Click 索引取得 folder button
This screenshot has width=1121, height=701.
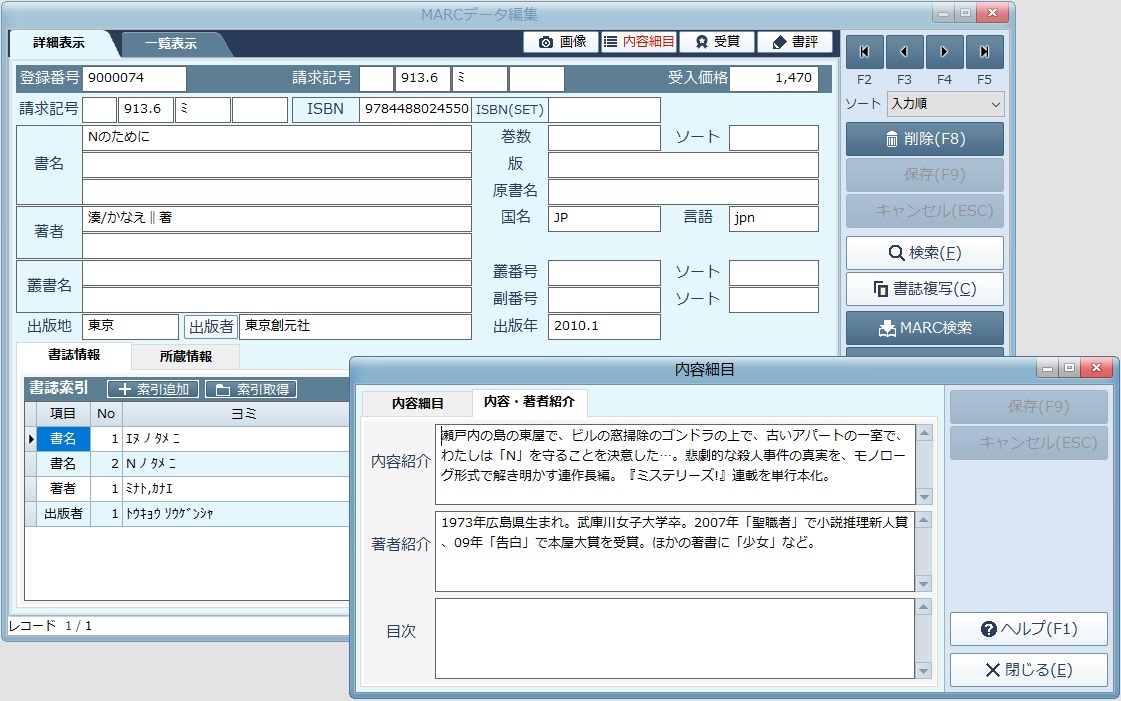tap(251, 389)
